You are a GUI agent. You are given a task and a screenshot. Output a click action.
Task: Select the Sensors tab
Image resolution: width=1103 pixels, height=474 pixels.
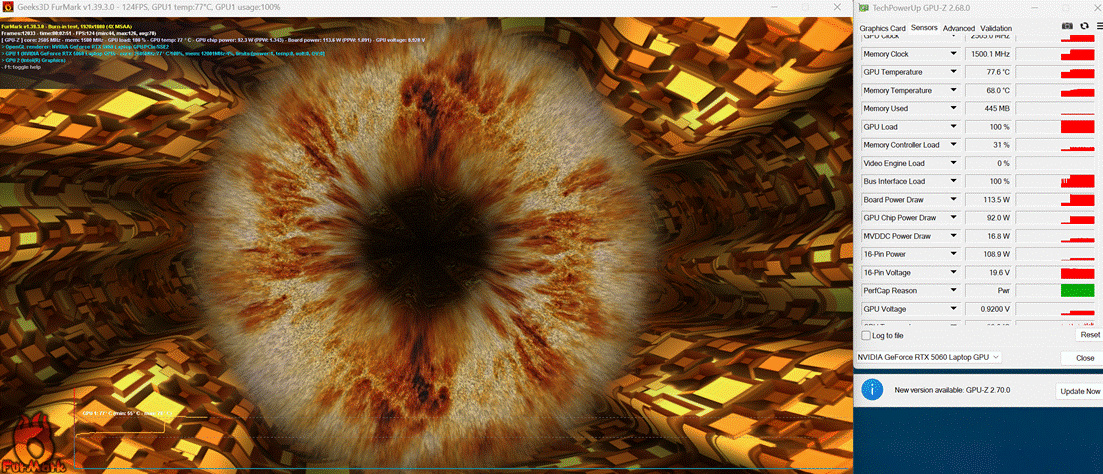click(x=924, y=28)
